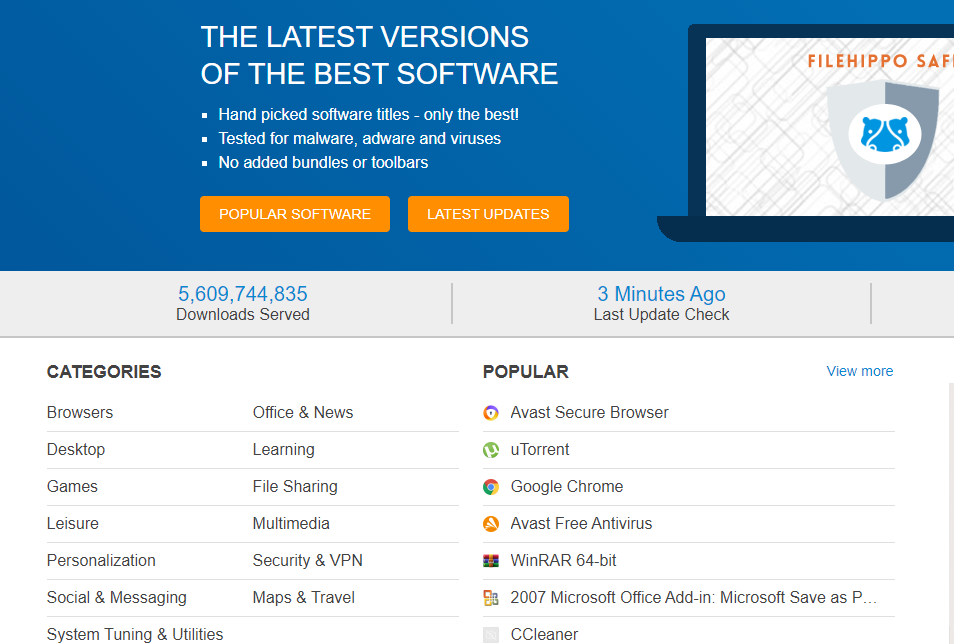Click the 3 Minutes Ago update text
The image size is (954, 644).
pos(661,294)
